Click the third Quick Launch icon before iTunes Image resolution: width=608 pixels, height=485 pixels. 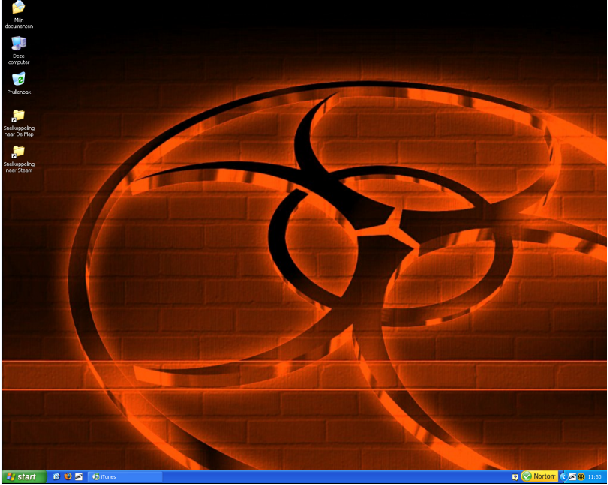click(80, 477)
